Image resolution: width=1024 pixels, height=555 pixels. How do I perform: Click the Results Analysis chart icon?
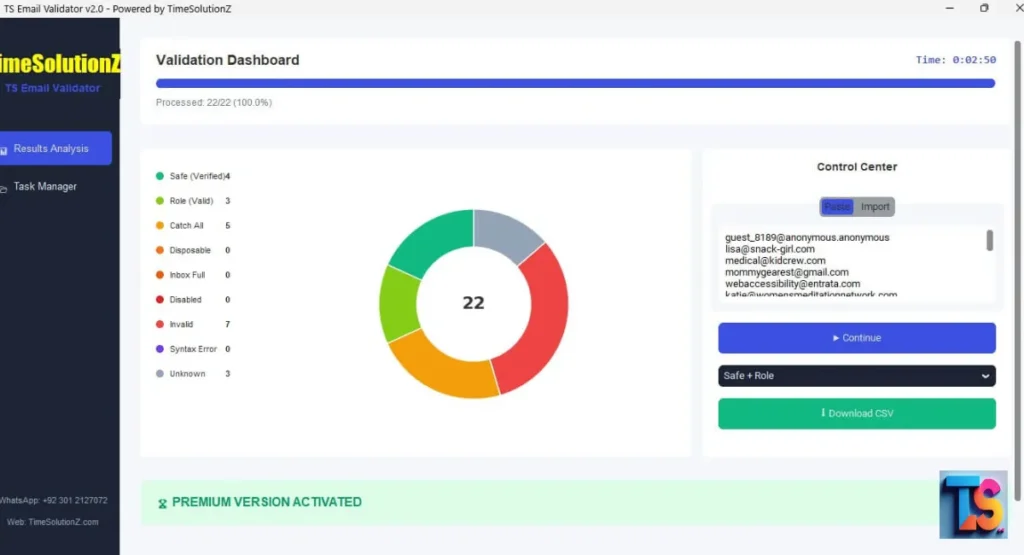3,150
